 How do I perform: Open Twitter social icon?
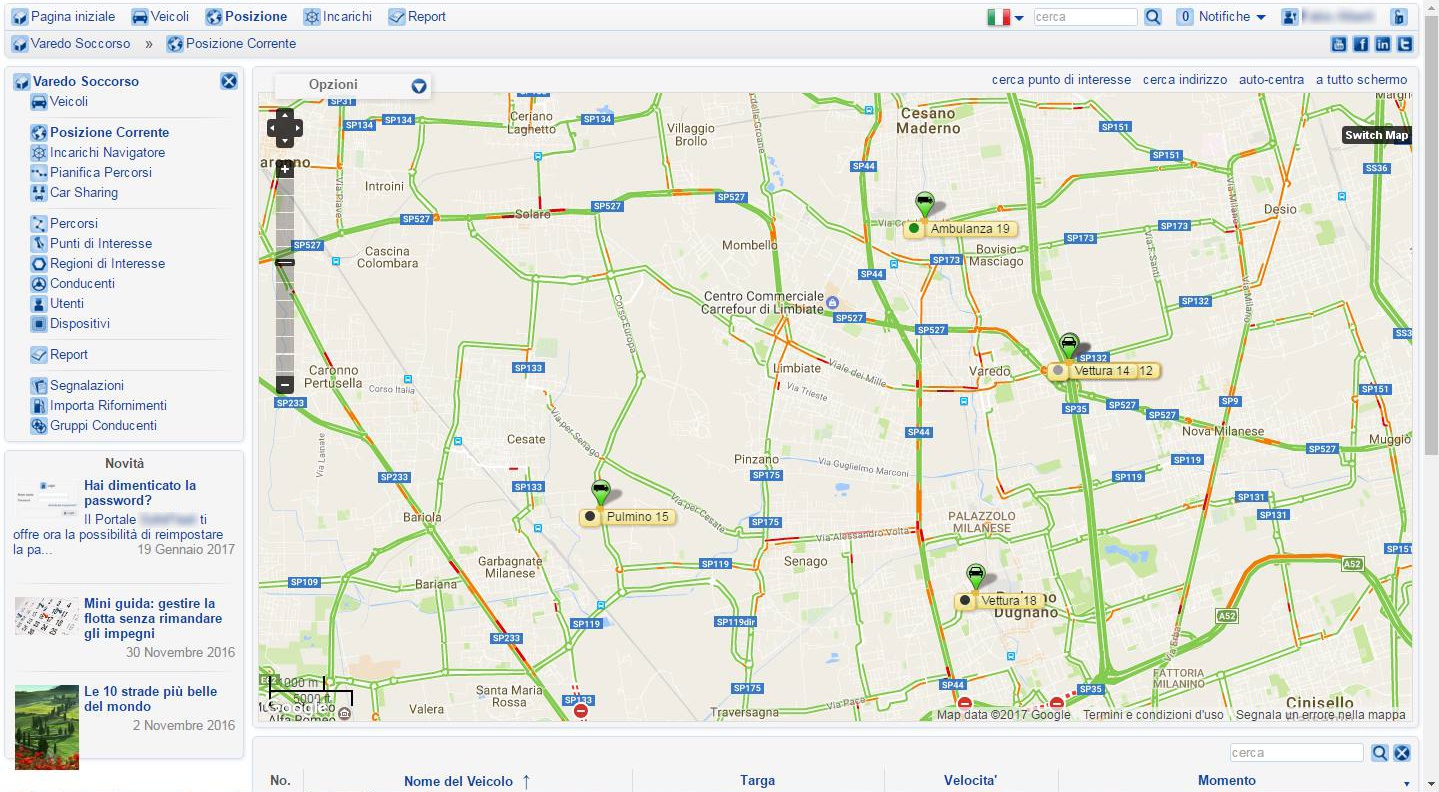point(1405,44)
